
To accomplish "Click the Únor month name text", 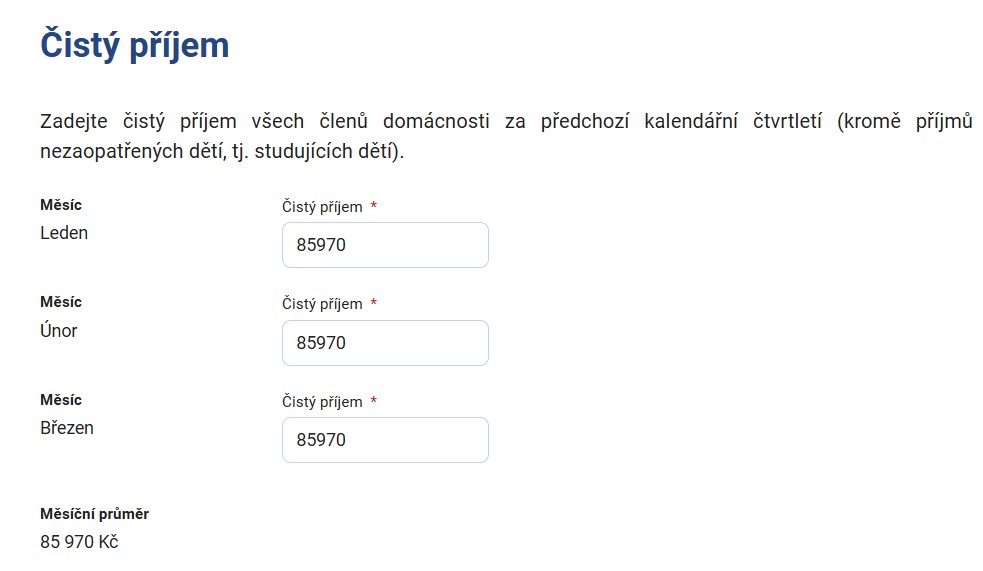I will tap(58, 330).
